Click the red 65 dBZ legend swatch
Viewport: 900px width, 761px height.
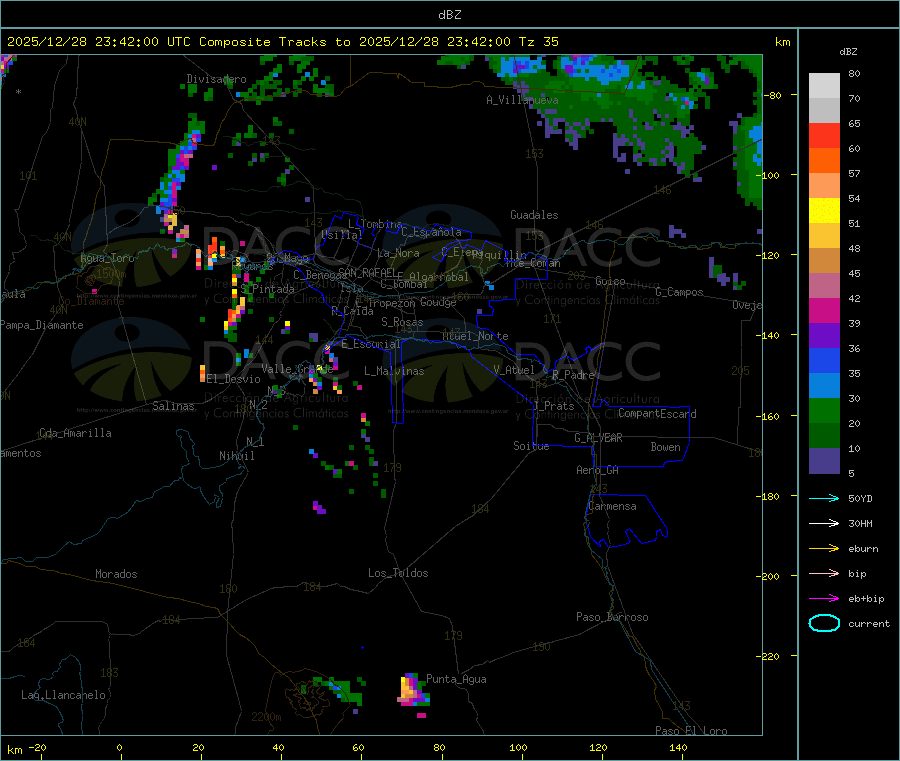pyautogui.click(x=824, y=135)
